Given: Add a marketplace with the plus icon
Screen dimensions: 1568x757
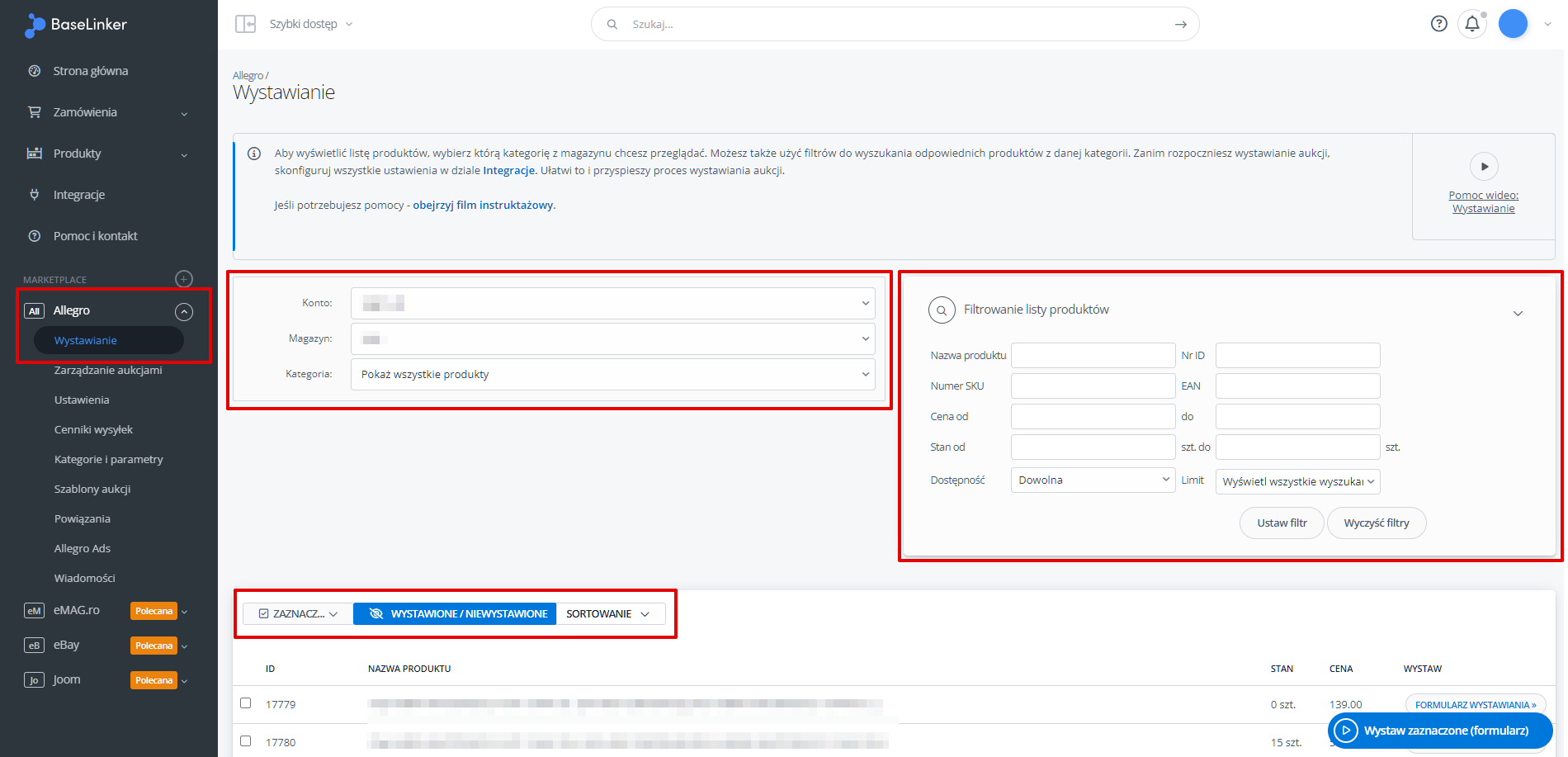Looking at the screenshot, I should pyautogui.click(x=184, y=279).
